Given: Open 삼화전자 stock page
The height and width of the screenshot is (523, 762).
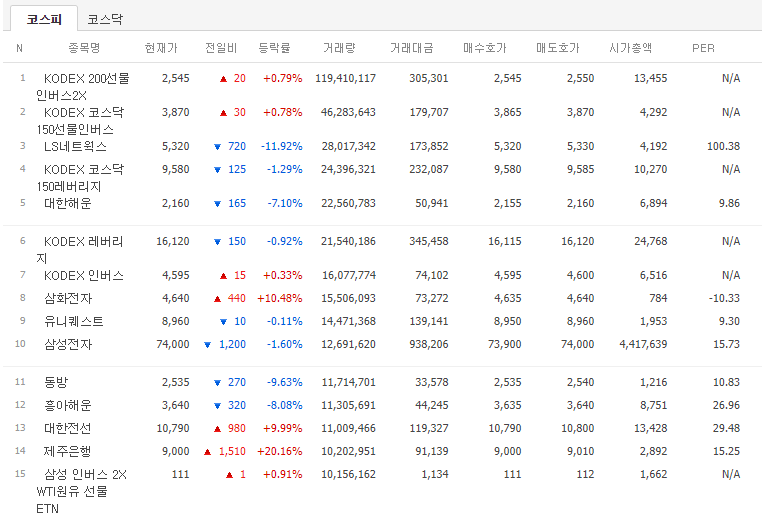Looking at the screenshot, I should [68, 298].
